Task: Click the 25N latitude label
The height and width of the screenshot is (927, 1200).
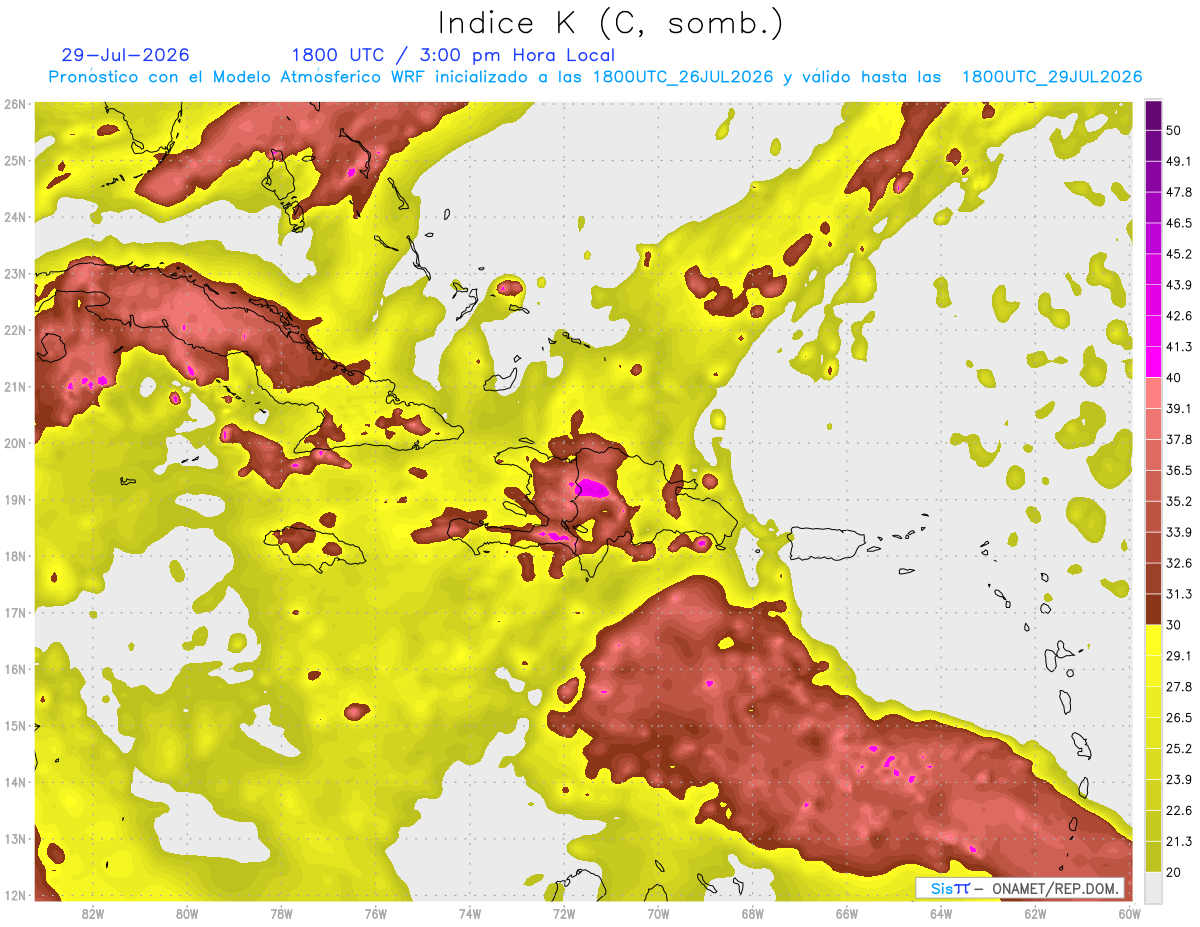Action: point(14,161)
